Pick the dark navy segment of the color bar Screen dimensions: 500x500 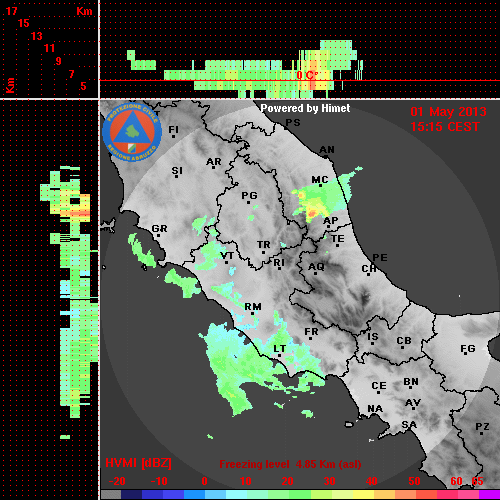point(132,494)
